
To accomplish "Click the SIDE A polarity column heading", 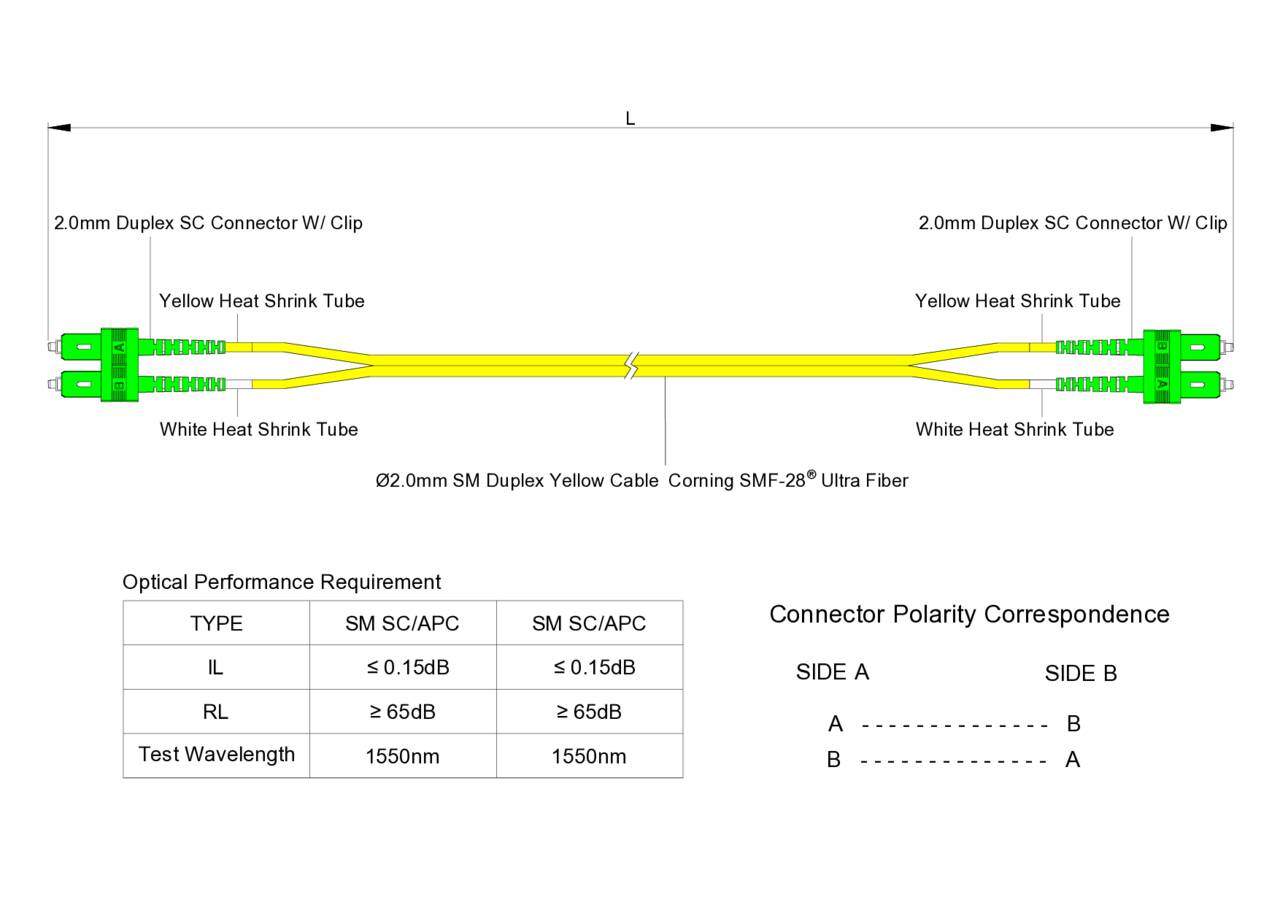I will click(832, 673).
